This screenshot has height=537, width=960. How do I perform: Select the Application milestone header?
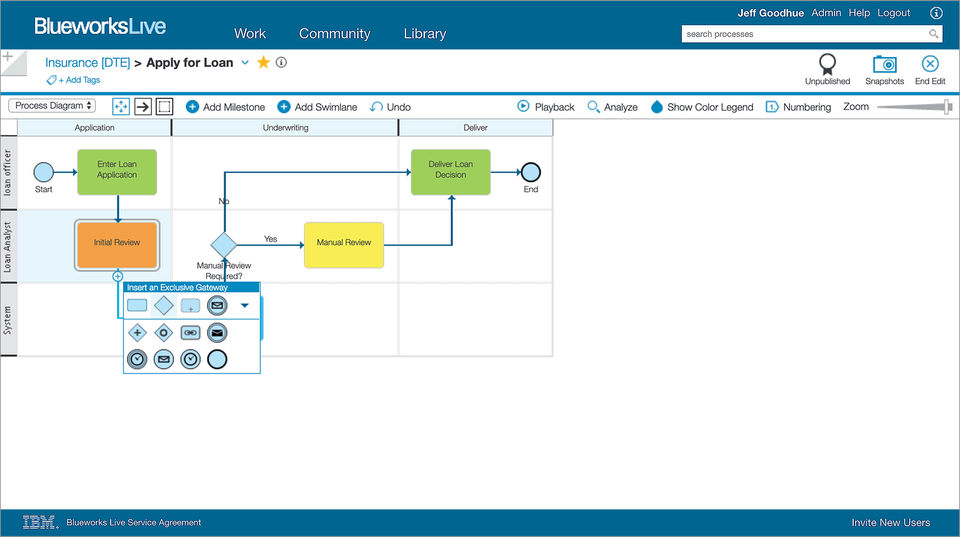(94, 127)
